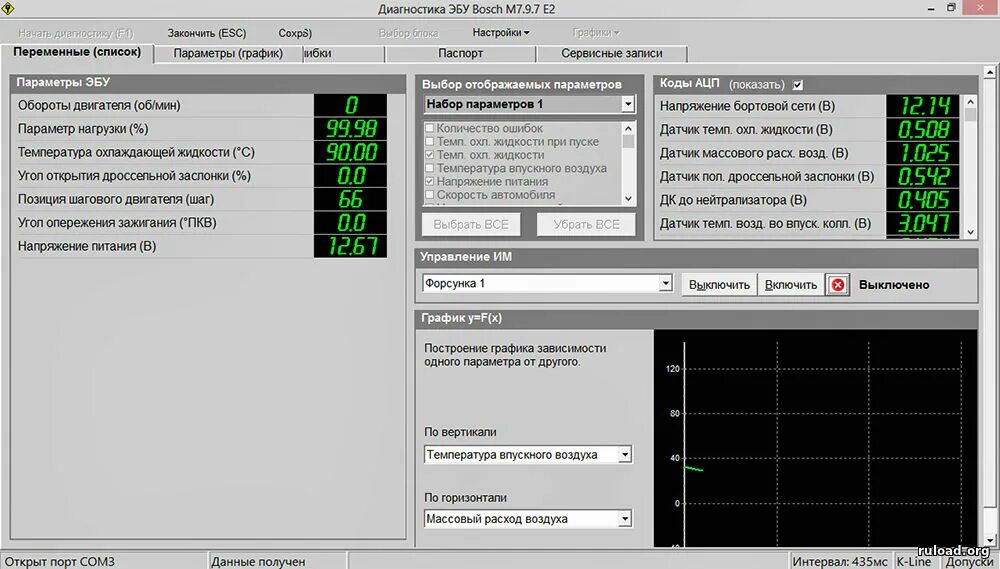1000x569 pixels.
Task: Click the Допуски status bar entry
Action: [x=968, y=562]
